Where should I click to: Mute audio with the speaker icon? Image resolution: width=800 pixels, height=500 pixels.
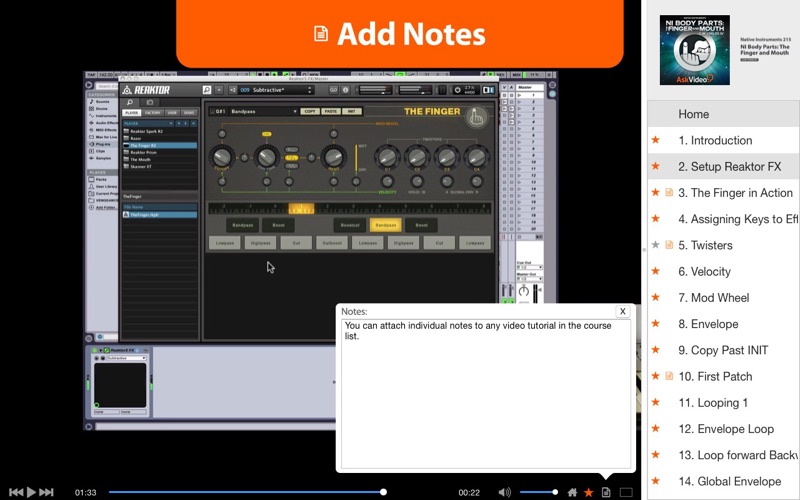(x=504, y=492)
